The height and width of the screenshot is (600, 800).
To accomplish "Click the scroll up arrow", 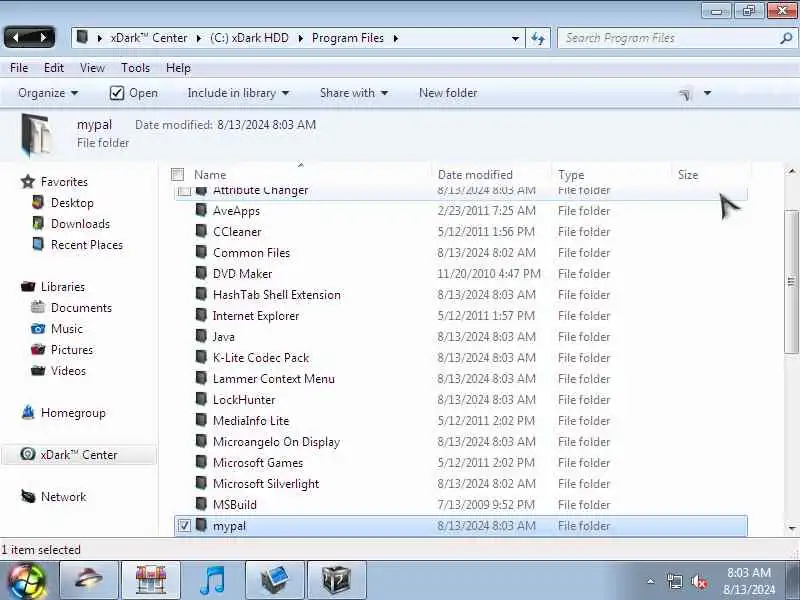I will click(x=791, y=171).
